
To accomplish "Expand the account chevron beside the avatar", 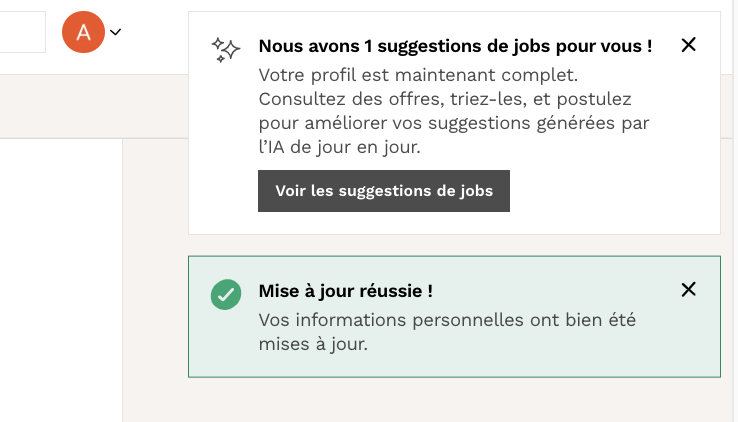I will [116, 32].
